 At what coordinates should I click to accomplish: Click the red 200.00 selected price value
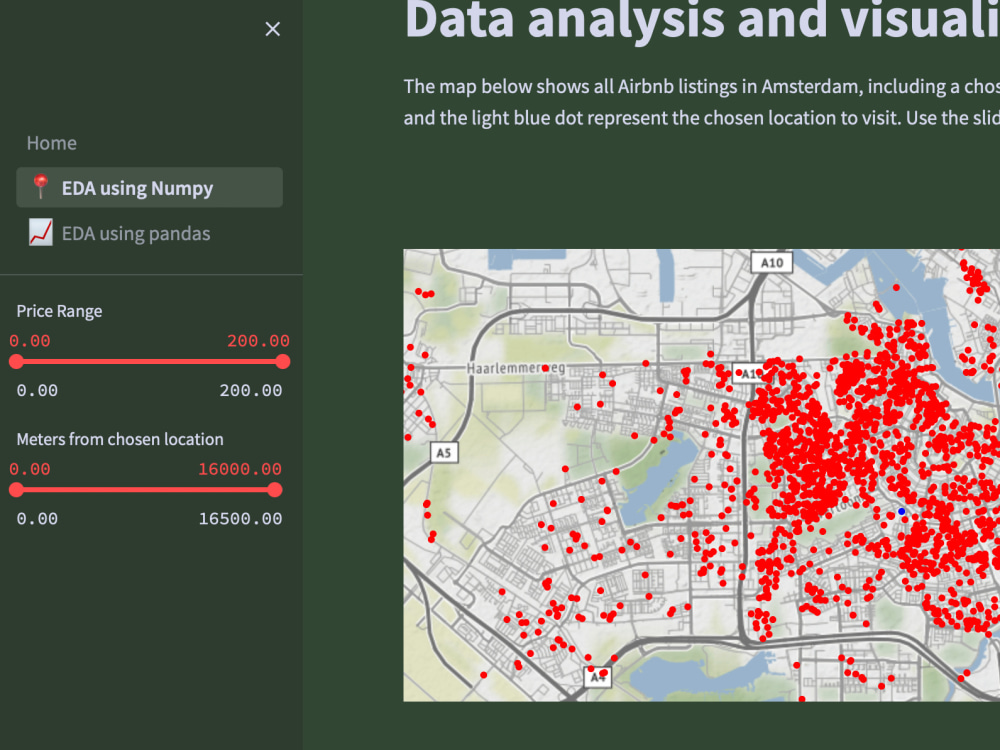(x=258, y=341)
